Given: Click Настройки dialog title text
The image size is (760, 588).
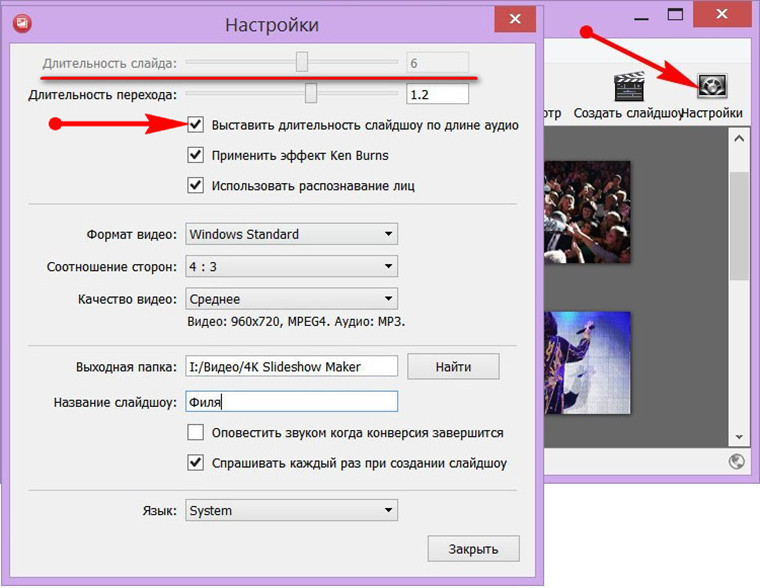Looking at the screenshot, I should tap(272, 25).
